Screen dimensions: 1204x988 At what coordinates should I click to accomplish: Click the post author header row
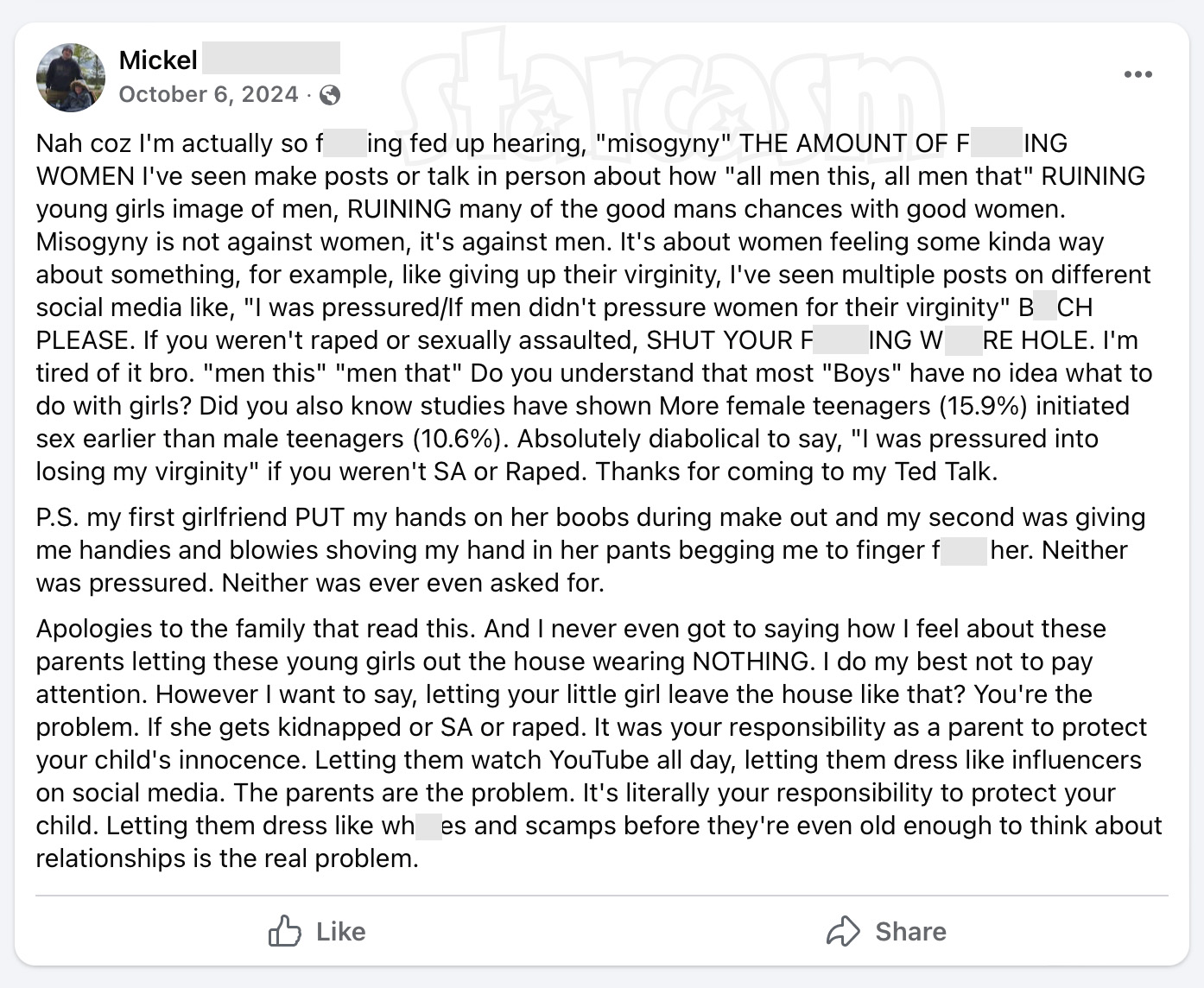[190, 76]
